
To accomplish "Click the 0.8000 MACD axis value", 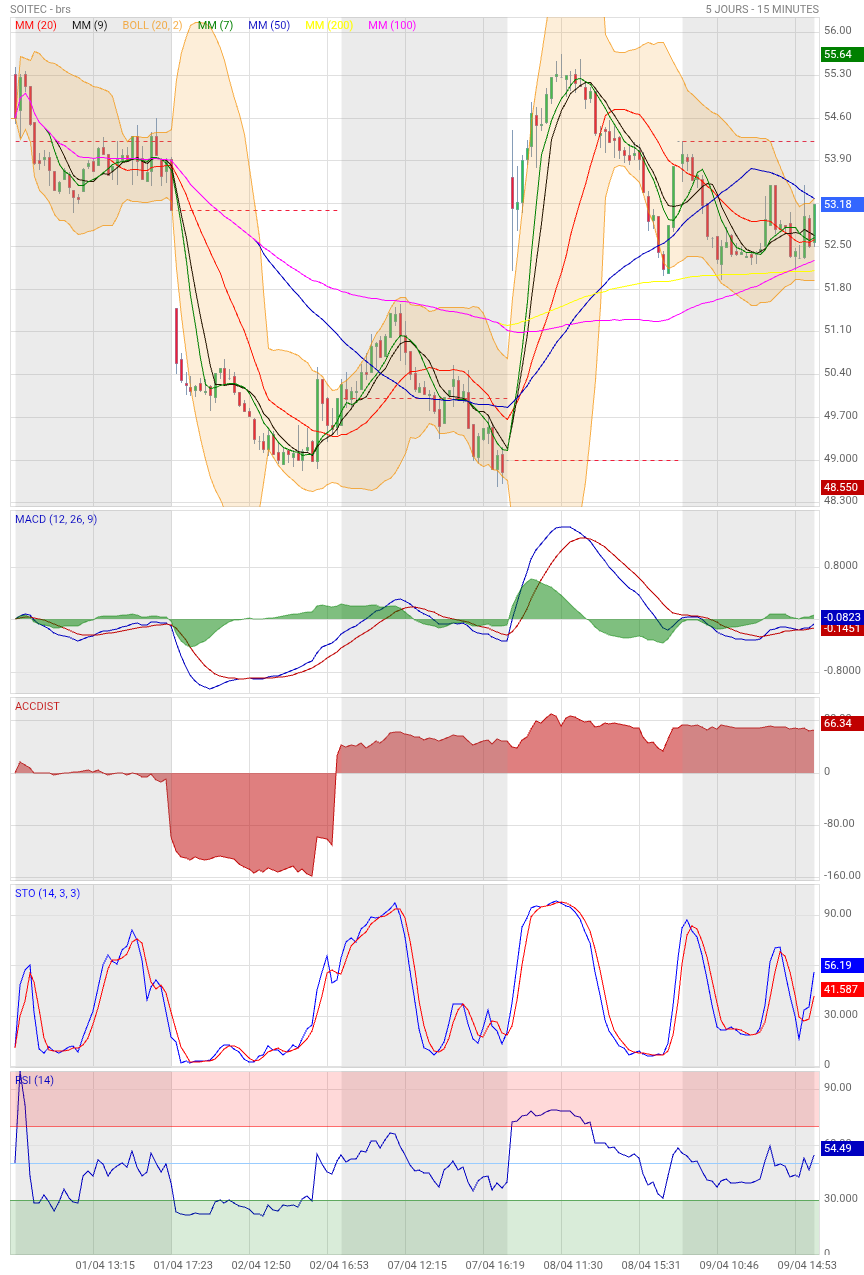I will [841, 567].
